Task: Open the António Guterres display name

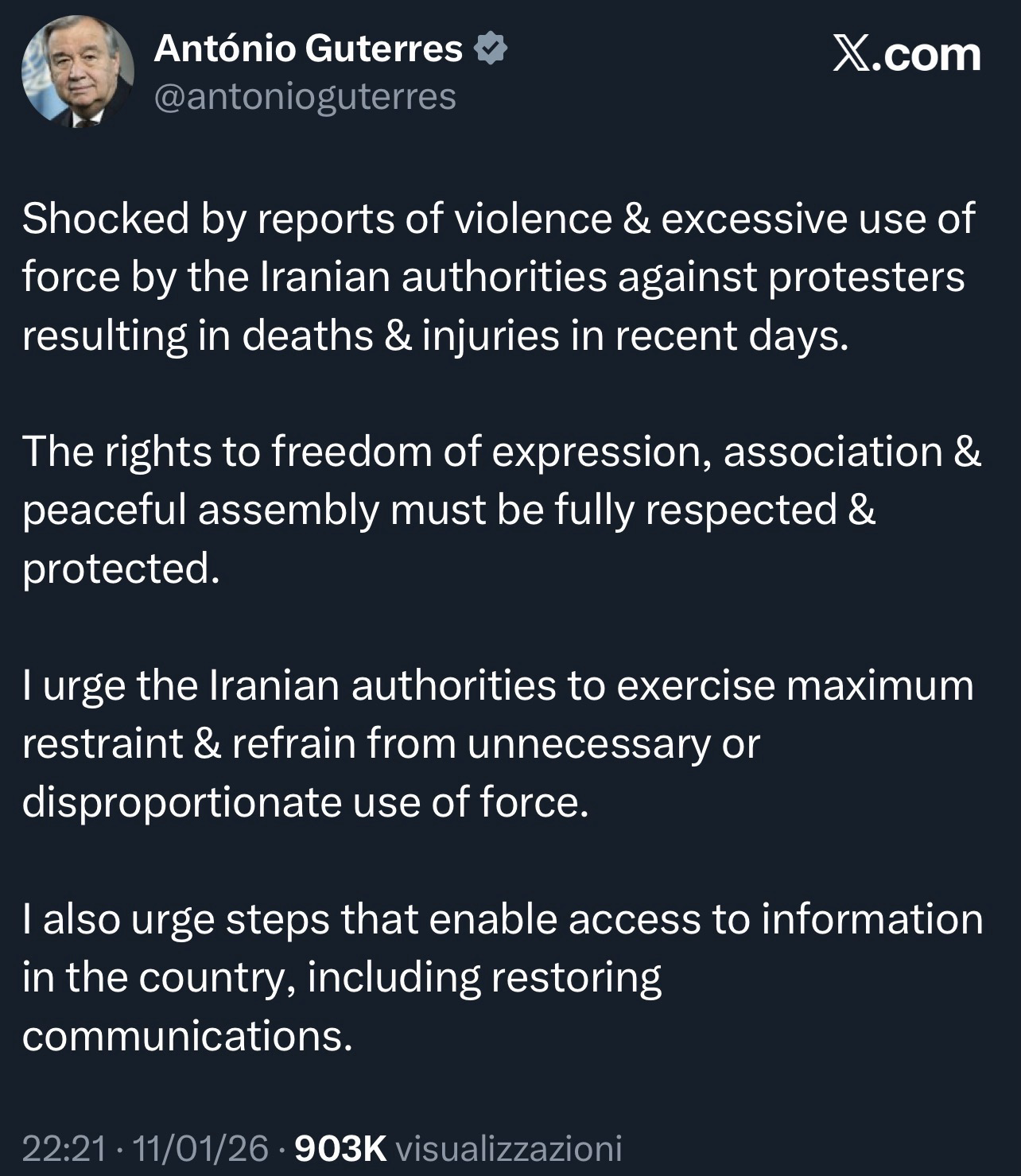Action: [x=309, y=49]
